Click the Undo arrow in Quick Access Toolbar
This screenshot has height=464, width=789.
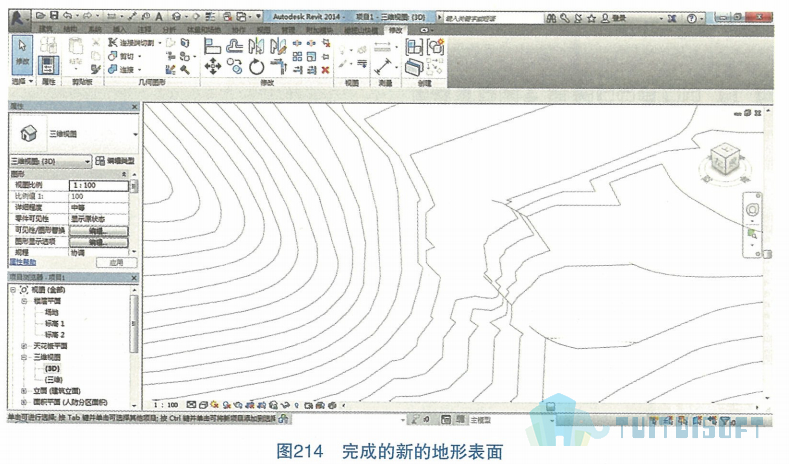click(67, 17)
